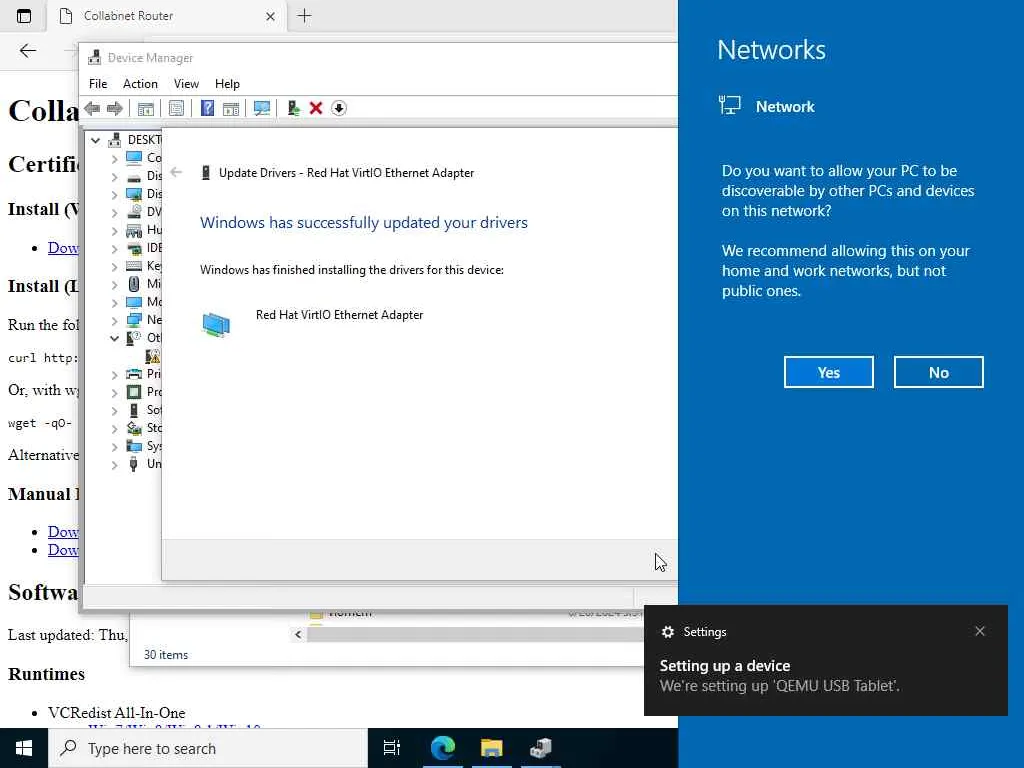Click the blue Help toolbar icon
The width and height of the screenshot is (1024, 768).
click(207, 108)
